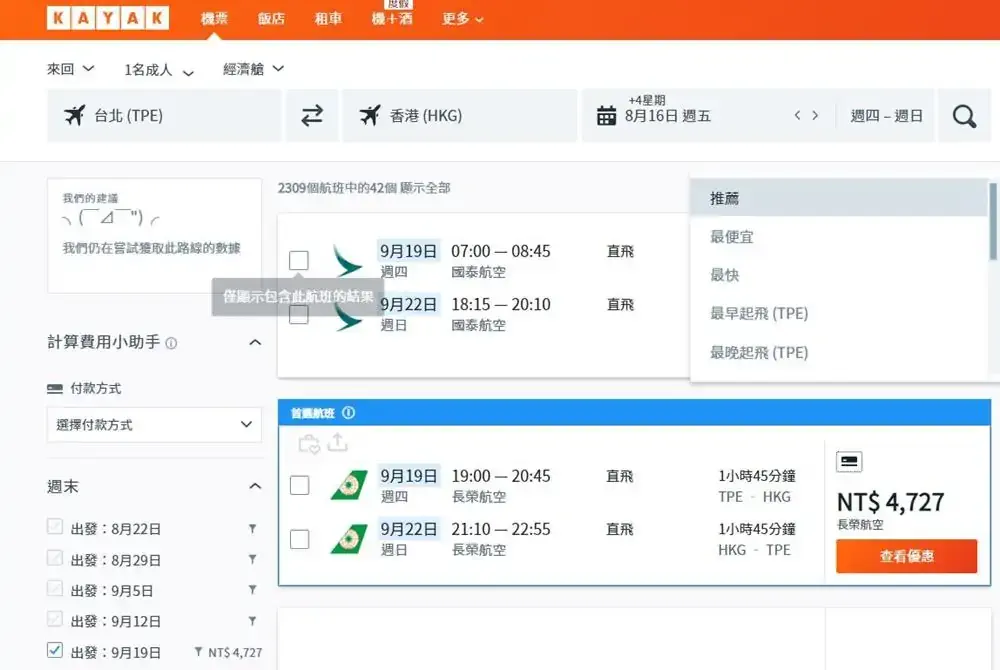Toggle 出發：8月22日 weekend checkbox
Image resolution: width=1000 pixels, height=670 pixels.
coord(55,527)
